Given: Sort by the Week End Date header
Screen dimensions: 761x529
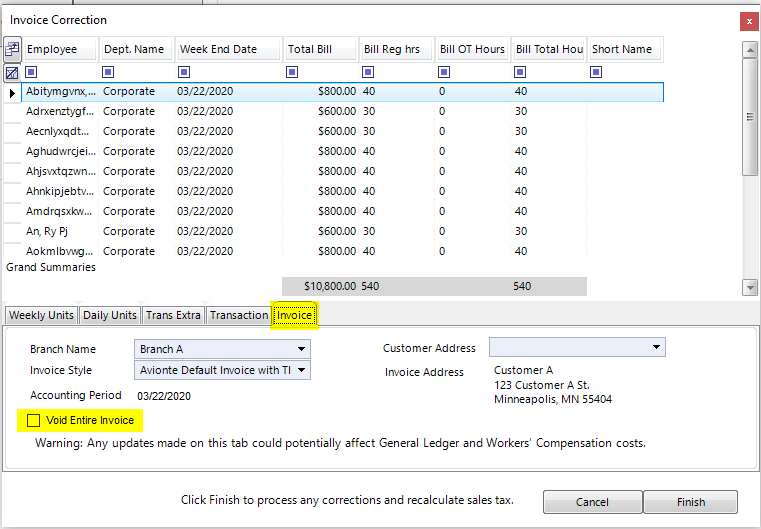Looking at the screenshot, I should click(x=229, y=49).
